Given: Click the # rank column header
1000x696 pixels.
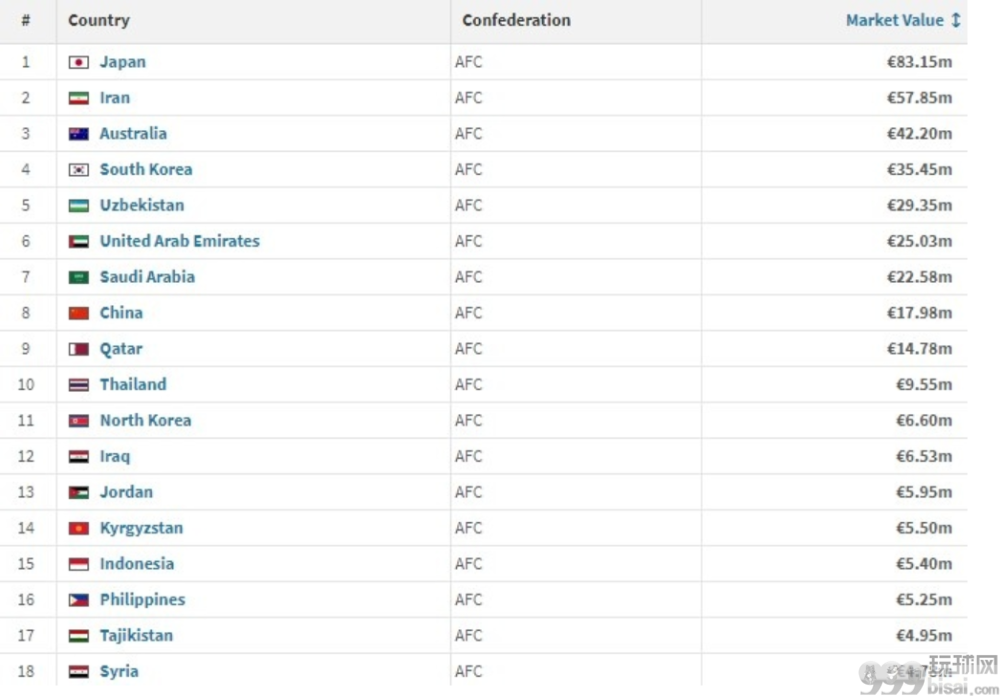Looking at the screenshot, I should tap(25, 20).
